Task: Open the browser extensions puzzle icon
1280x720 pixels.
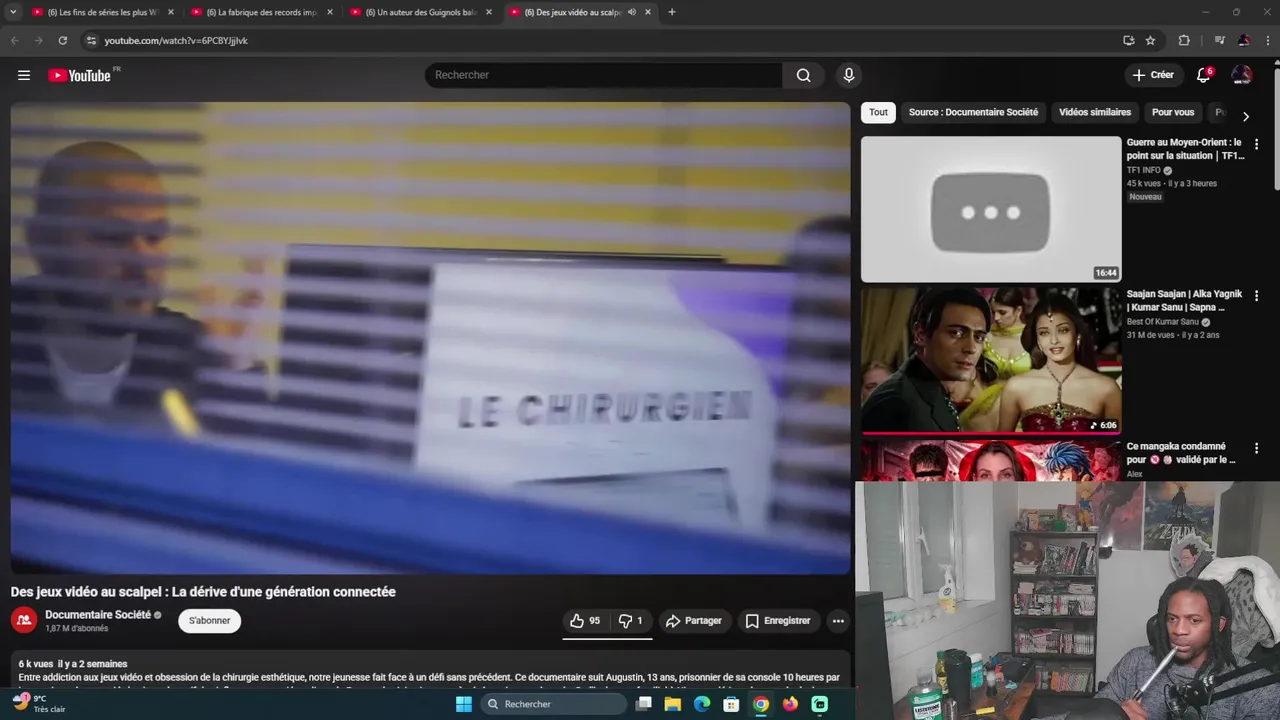Action: tap(1184, 40)
